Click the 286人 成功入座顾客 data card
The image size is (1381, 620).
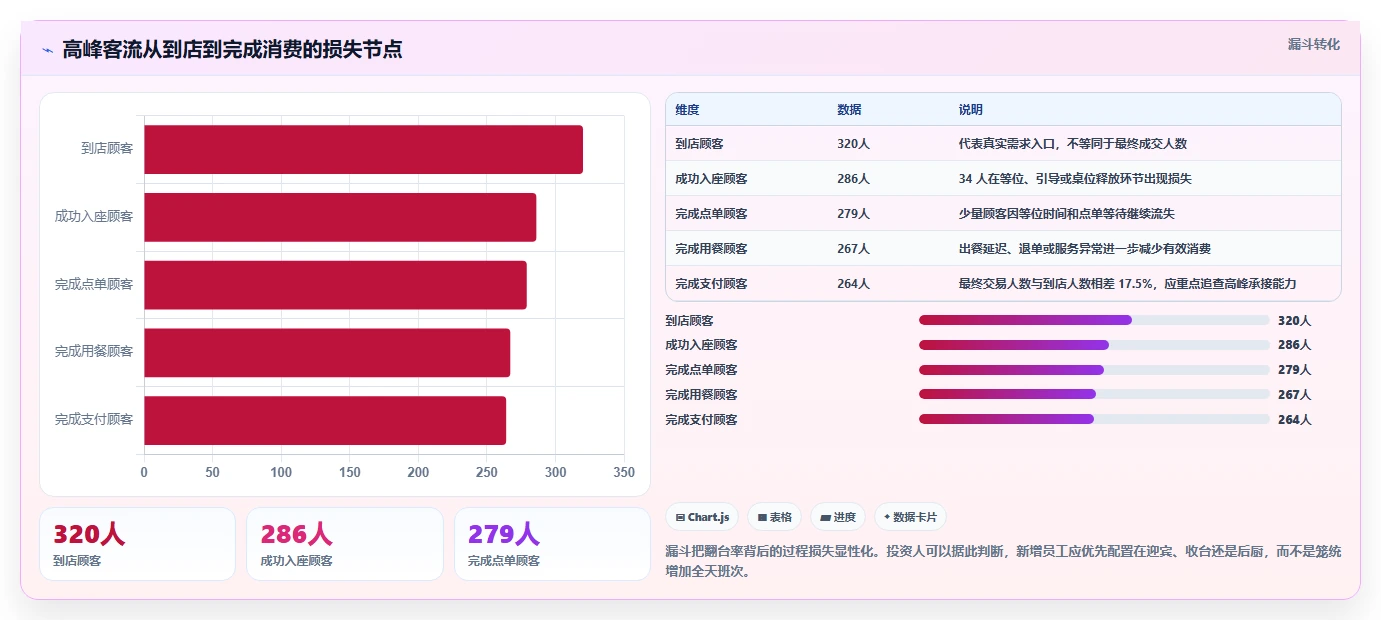point(345,544)
